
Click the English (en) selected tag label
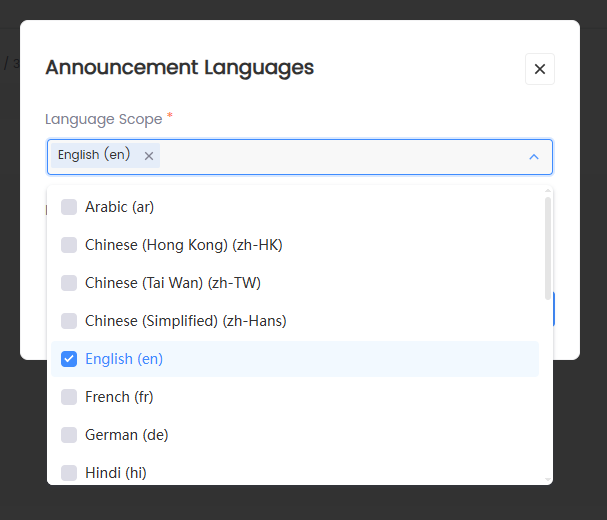point(94,155)
